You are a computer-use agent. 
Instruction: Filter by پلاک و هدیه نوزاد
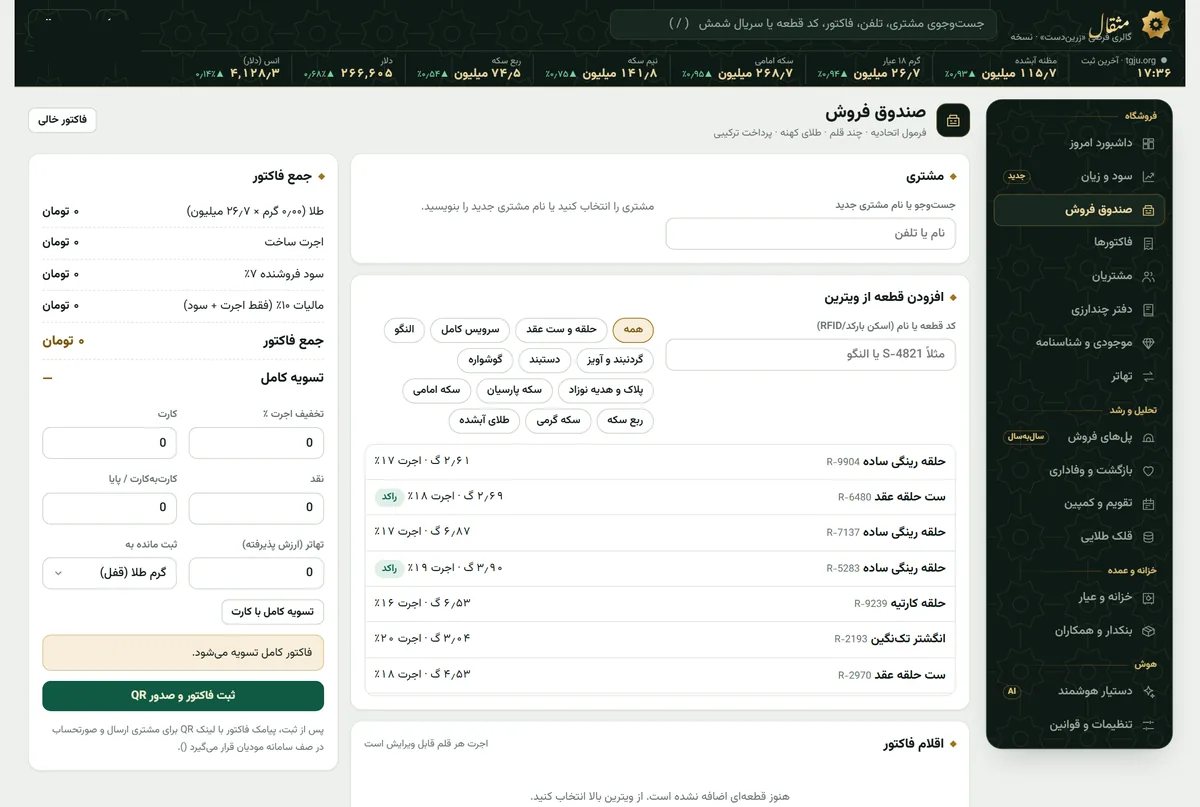pyautogui.click(x=604, y=389)
